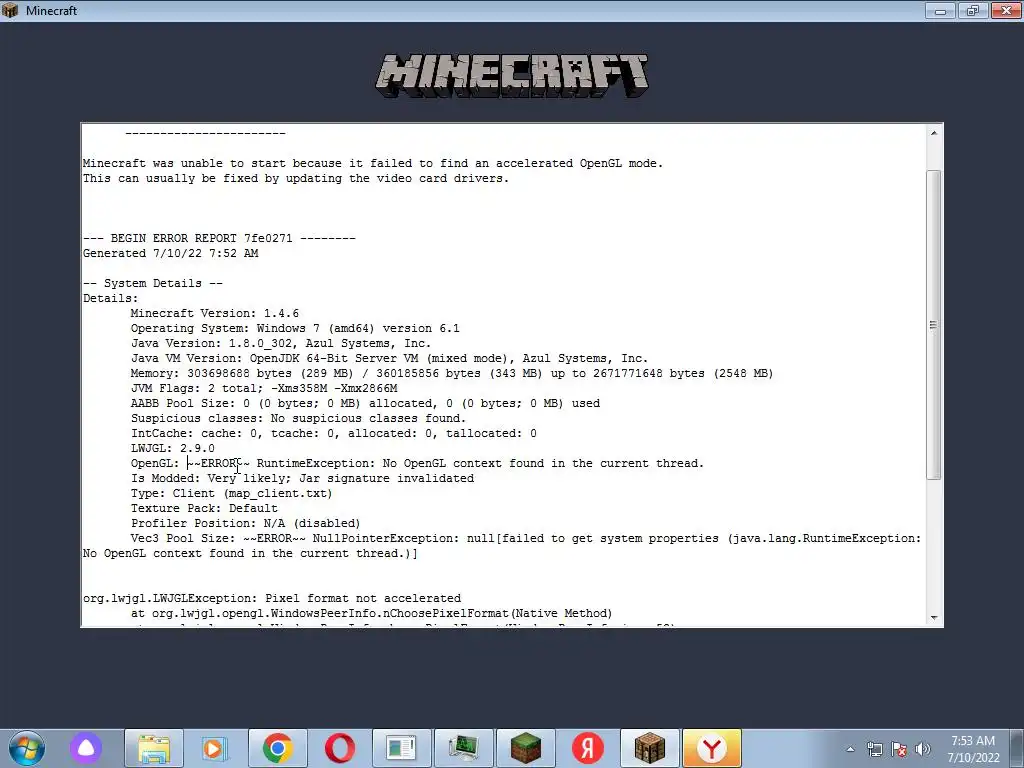Open Windows Explorer from the taskbar

[x=153, y=748]
